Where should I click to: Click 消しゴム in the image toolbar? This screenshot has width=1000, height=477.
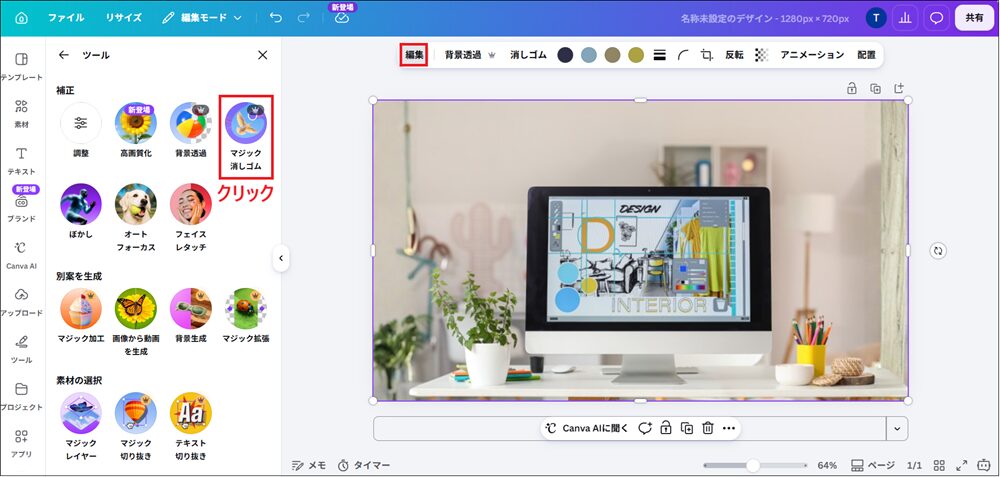coord(528,55)
